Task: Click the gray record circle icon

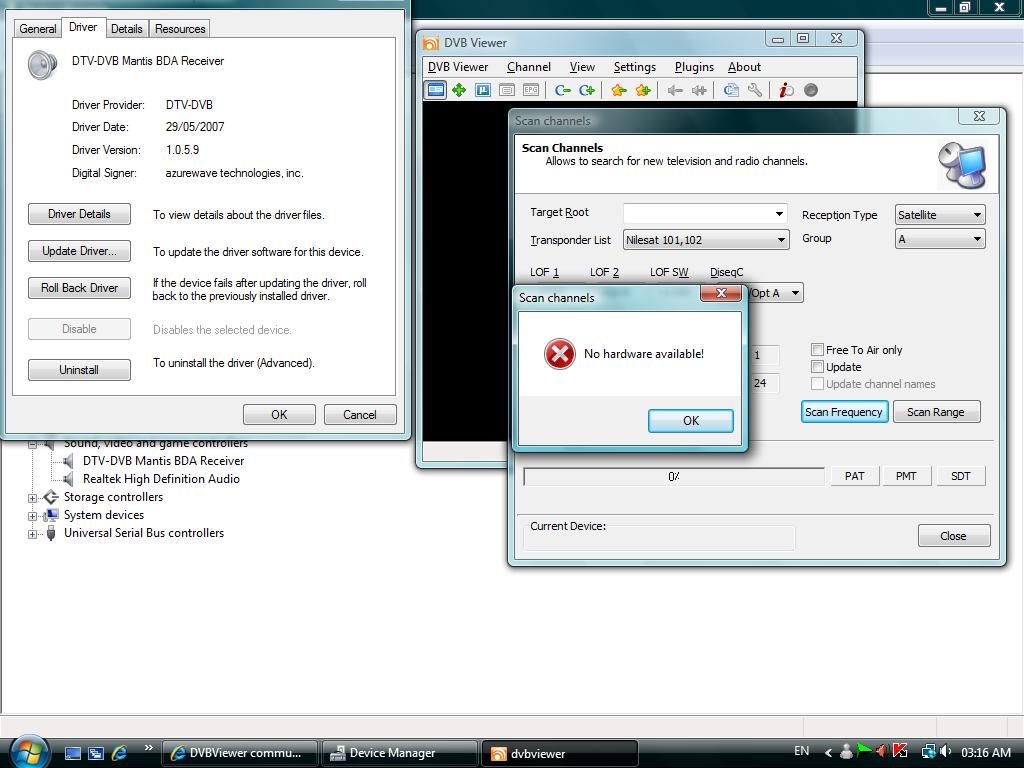Action: (810, 90)
